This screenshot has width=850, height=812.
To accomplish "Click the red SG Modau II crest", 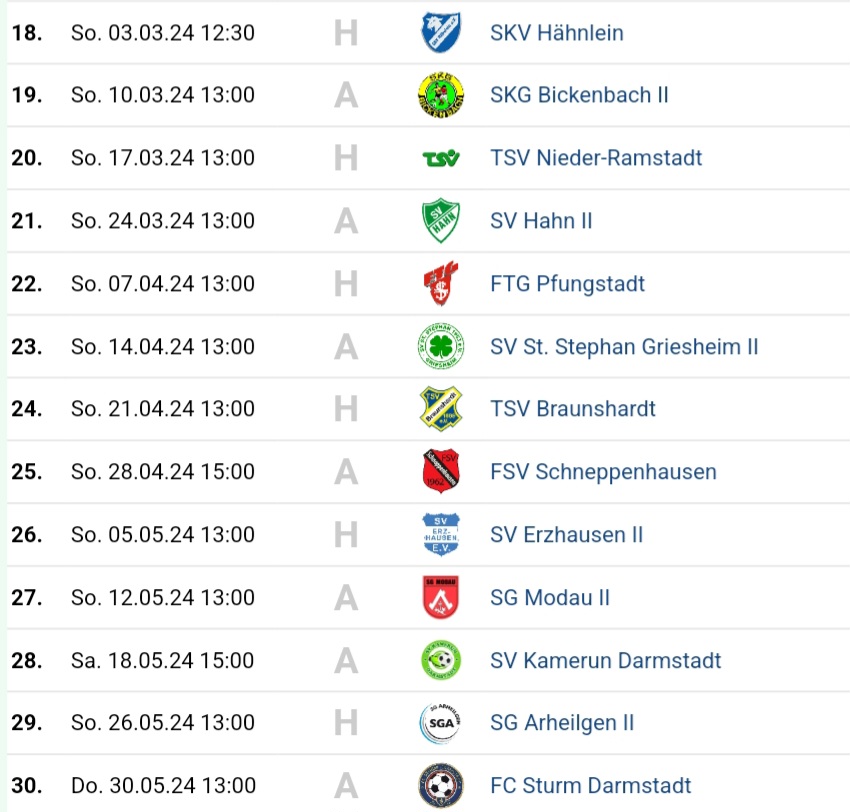I will [440, 598].
